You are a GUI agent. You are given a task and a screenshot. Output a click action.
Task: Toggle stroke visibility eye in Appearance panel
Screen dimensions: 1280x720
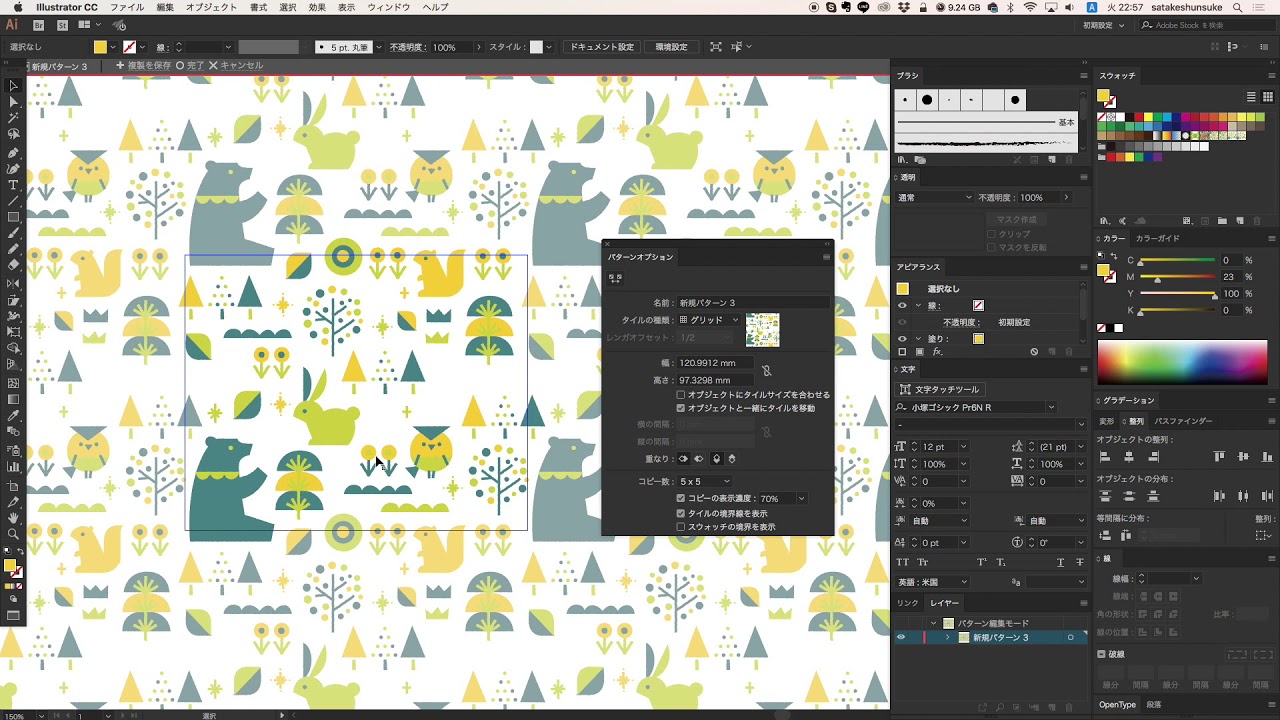tap(902, 306)
